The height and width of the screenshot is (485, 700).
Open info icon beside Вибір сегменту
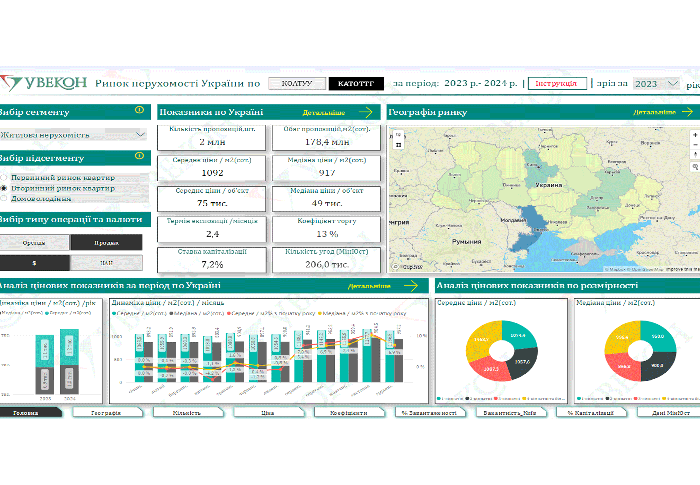coord(139,110)
